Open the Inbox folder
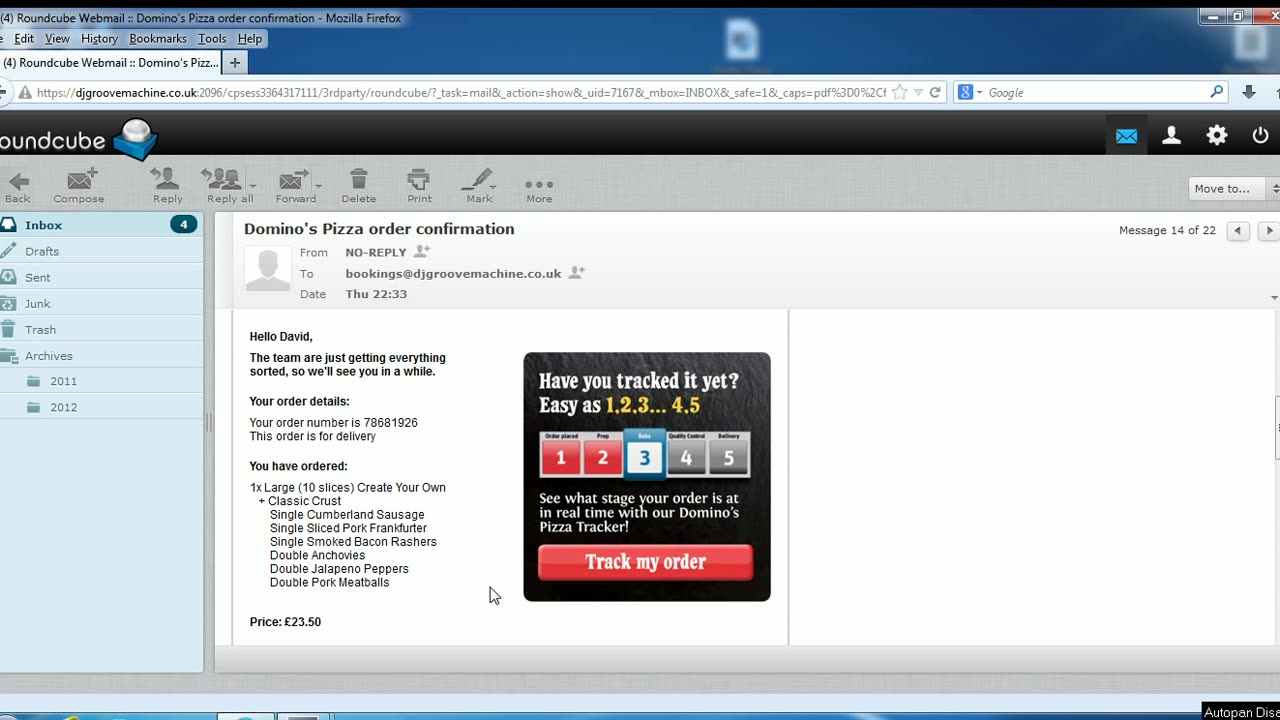The height and width of the screenshot is (720, 1280). point(101,225)
